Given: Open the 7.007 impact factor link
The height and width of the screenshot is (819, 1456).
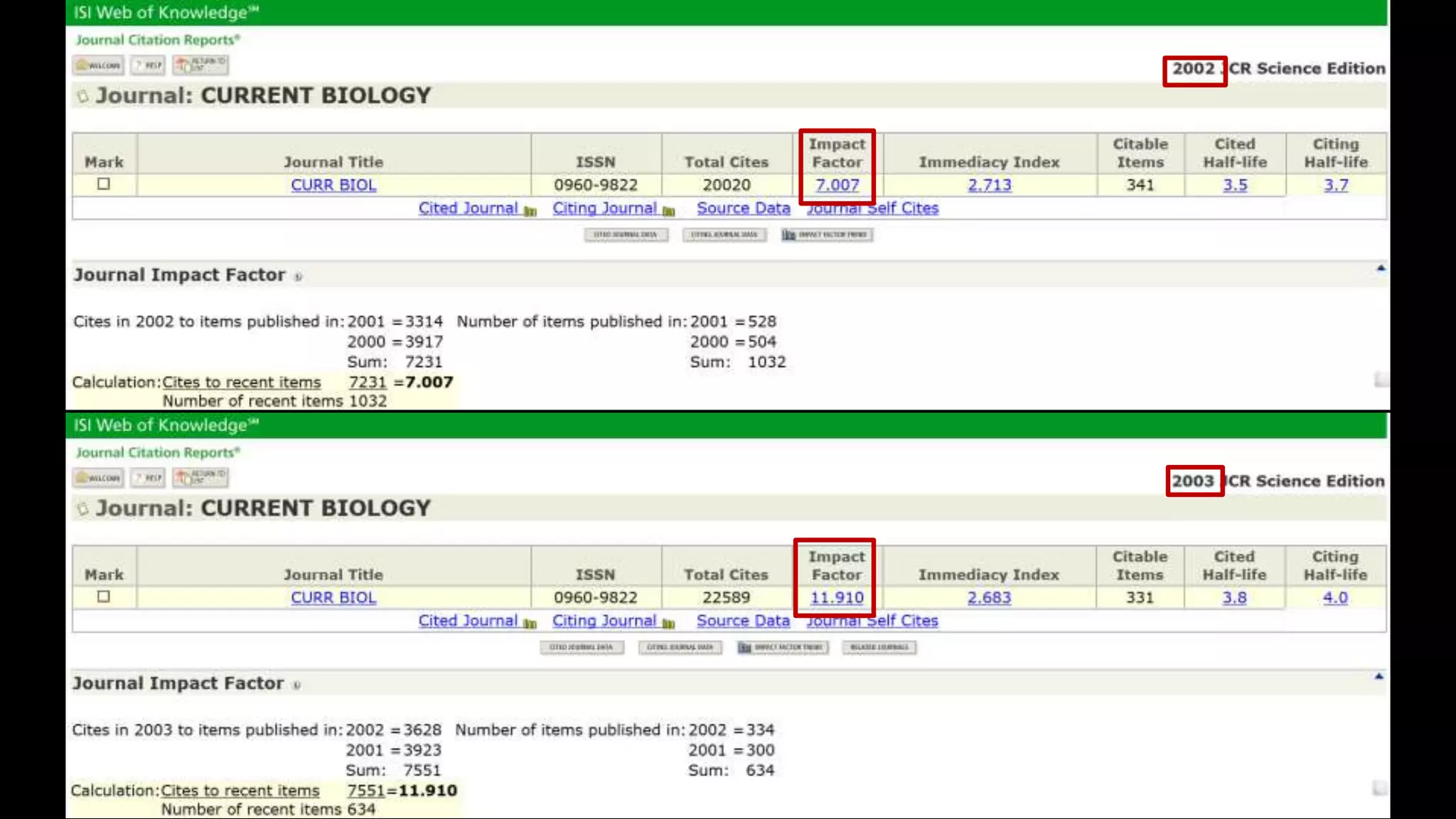Looking at the screenshot, I should [x=837, y=185].
